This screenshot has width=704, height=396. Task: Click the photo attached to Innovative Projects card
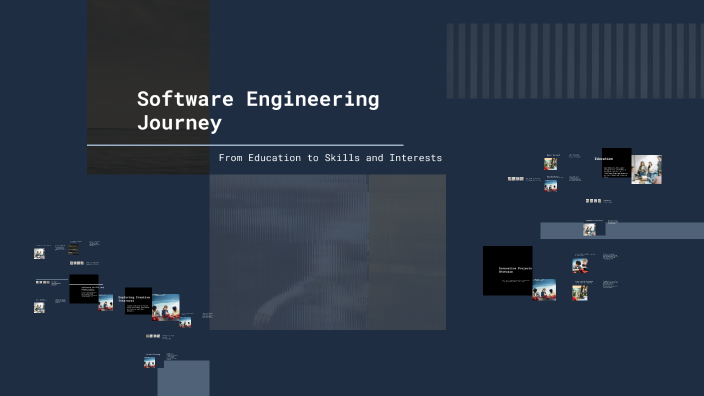coord(544,290)
